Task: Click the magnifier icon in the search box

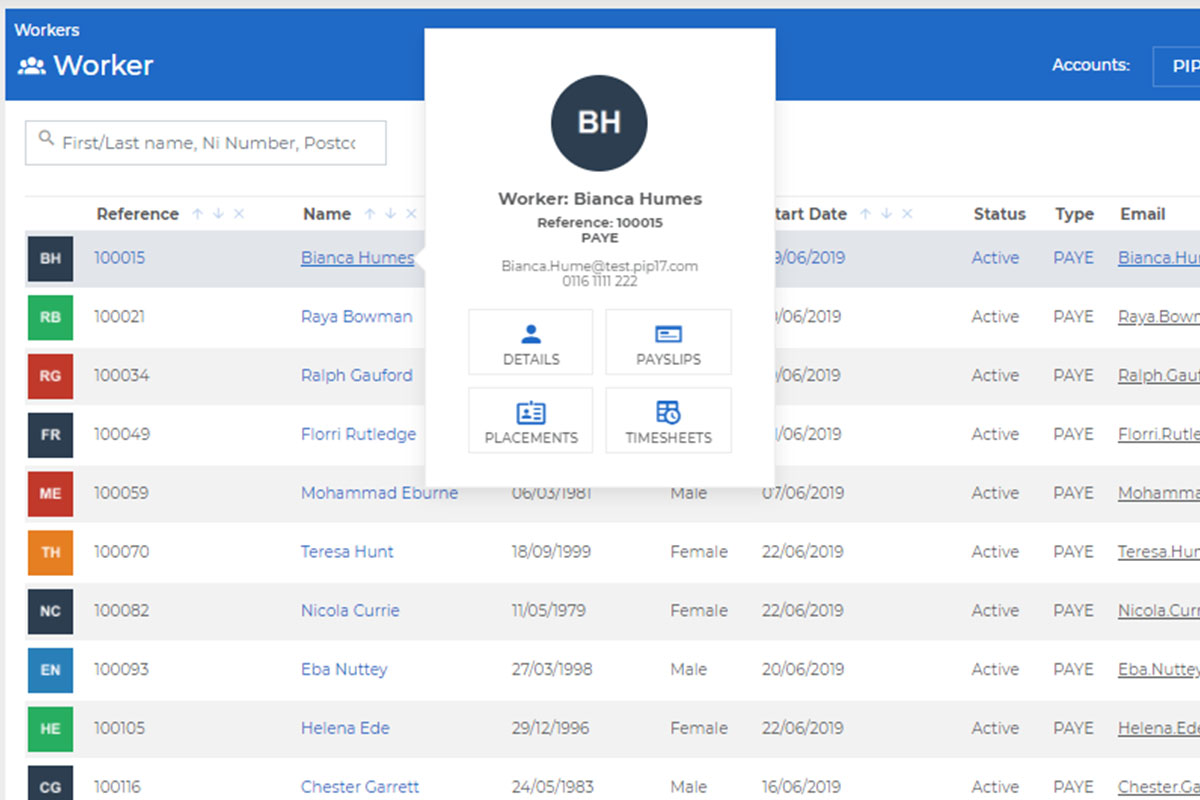Action: pyautogui.click(x=46, y=139)
